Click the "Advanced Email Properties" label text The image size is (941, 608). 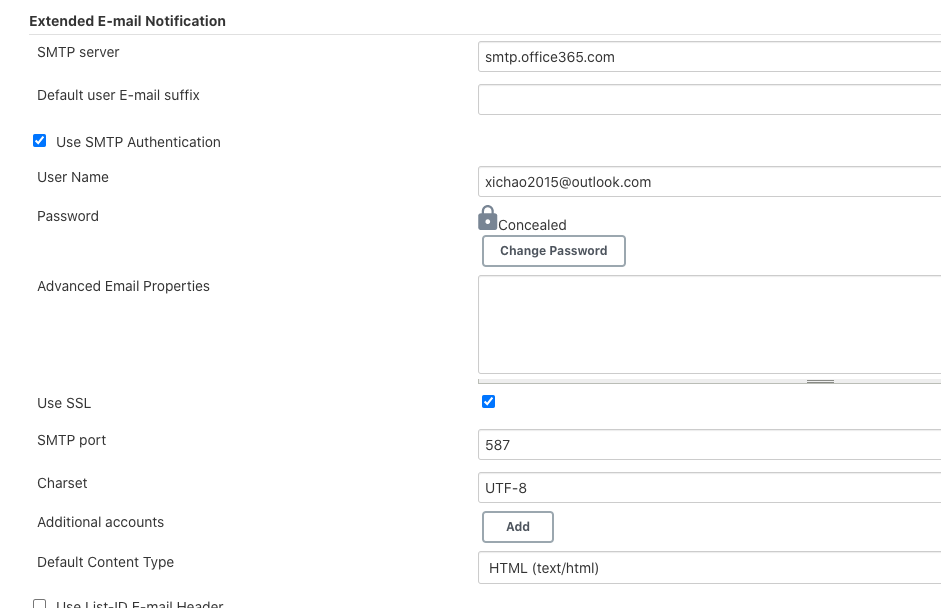point(123,286)
